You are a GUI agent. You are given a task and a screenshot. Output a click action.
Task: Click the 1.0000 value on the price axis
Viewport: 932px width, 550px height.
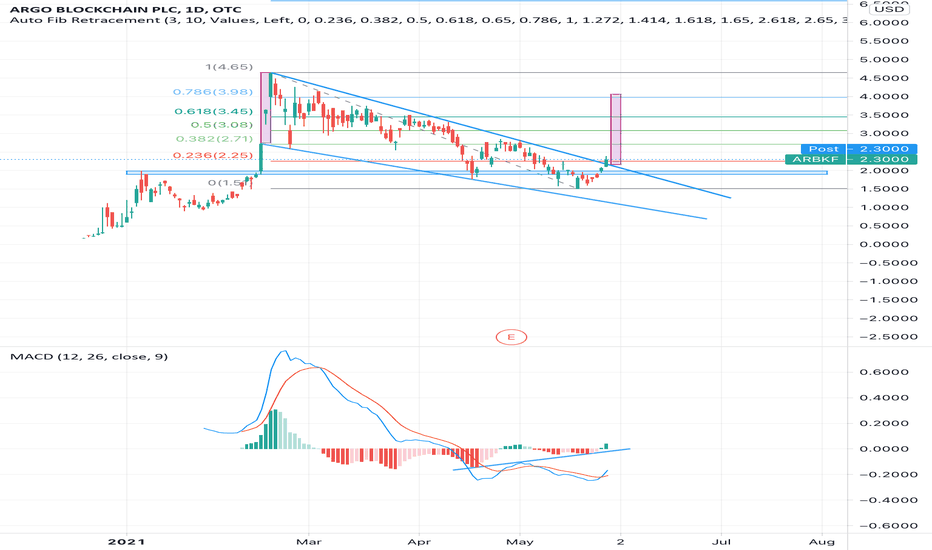[884, 208]
